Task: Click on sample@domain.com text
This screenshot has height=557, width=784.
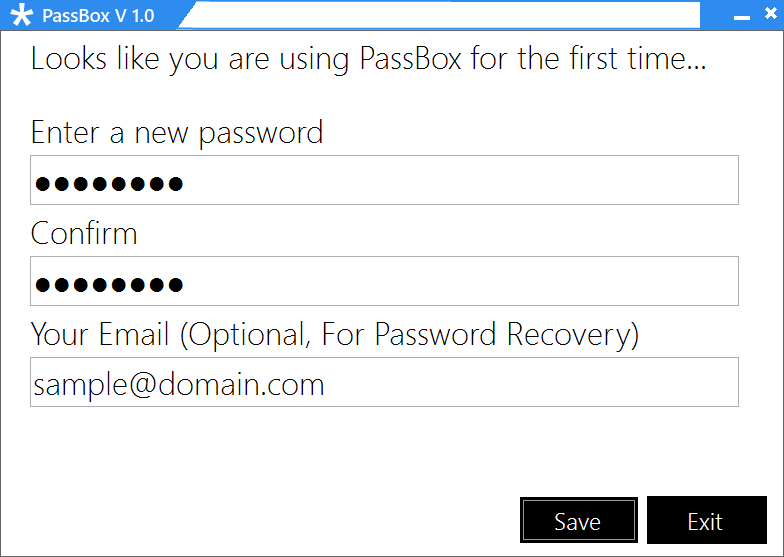Action: point(179,385)
